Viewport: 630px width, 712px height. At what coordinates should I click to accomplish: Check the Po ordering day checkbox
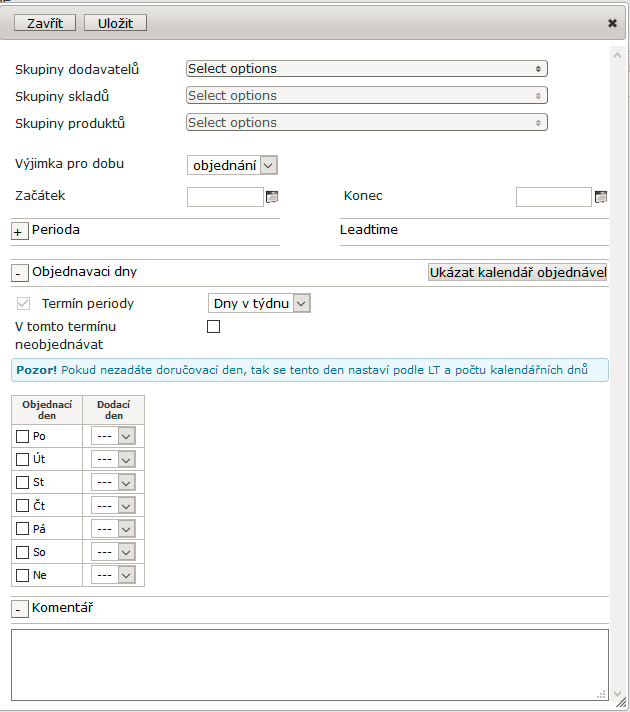click(23, 436)
